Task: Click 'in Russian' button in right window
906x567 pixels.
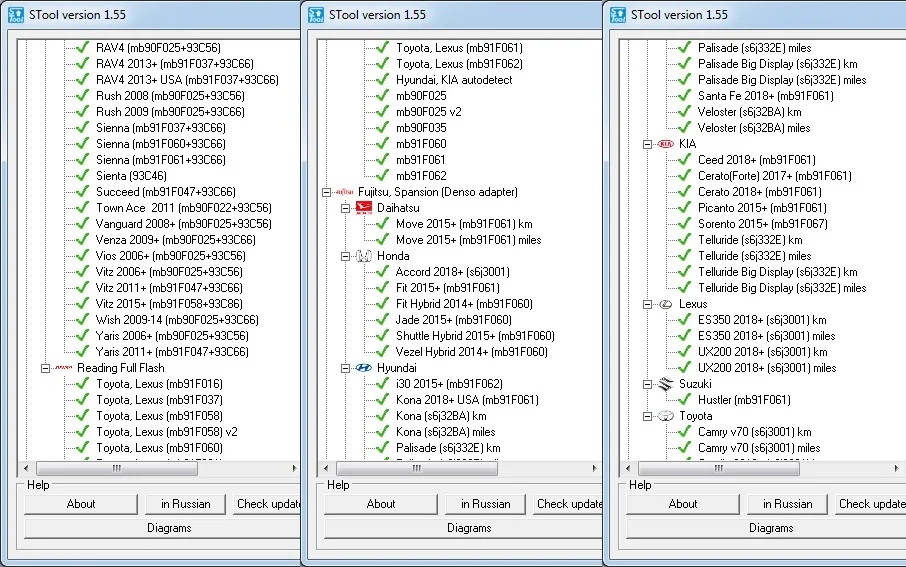Action: pyautogui.click(x=788, y=504)
